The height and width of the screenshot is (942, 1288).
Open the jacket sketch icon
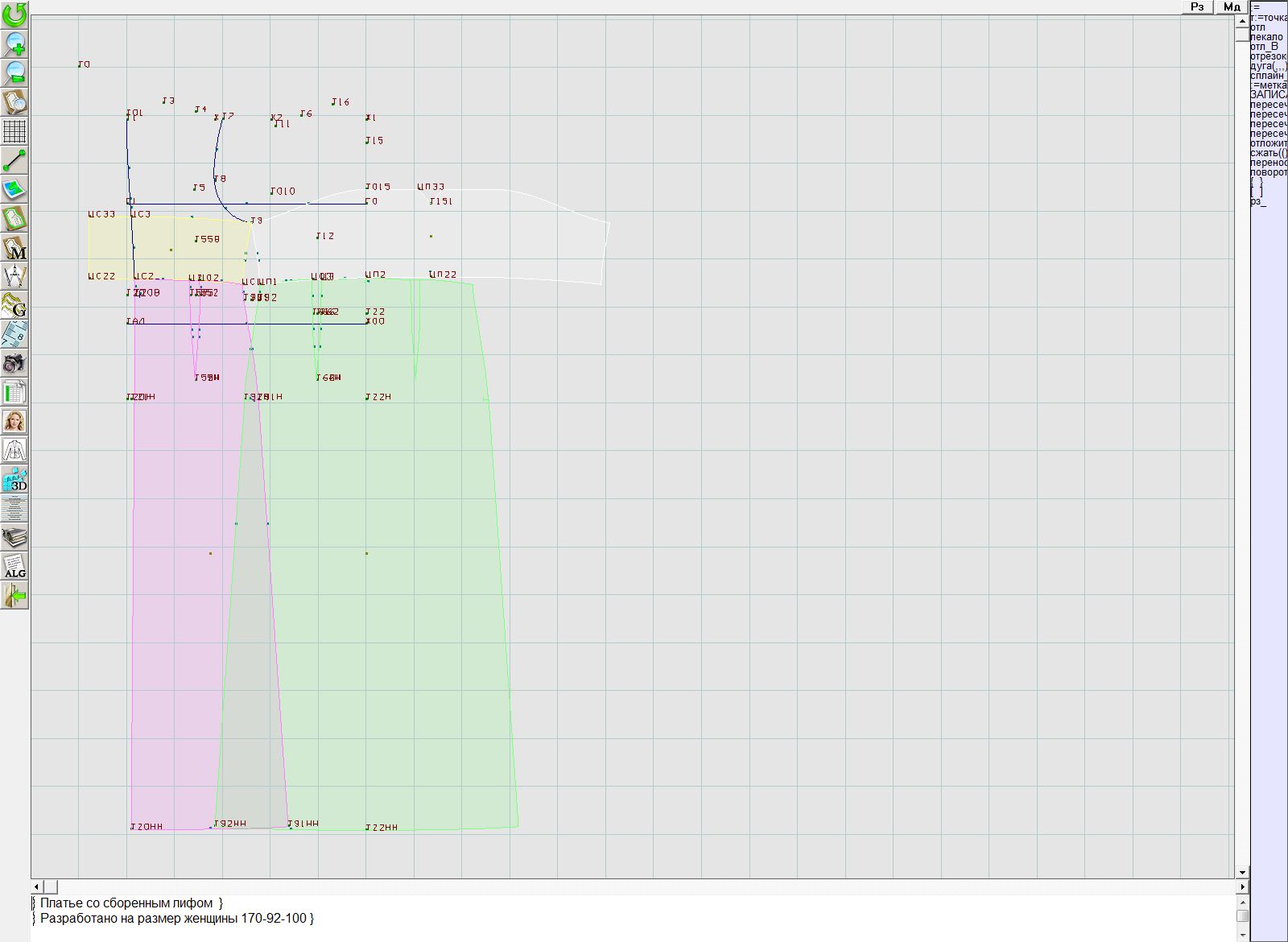tap(14, 450)
